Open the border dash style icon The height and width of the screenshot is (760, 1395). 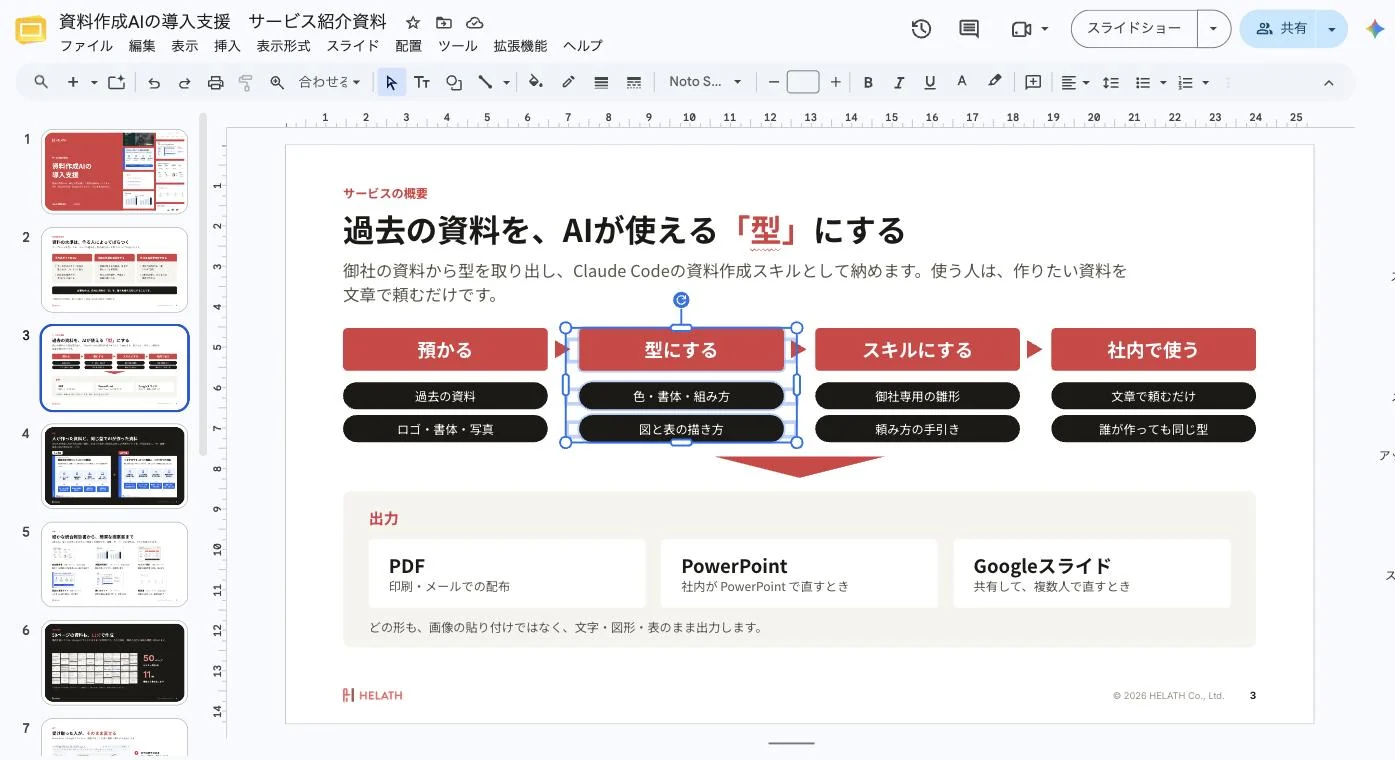(633, 82)
